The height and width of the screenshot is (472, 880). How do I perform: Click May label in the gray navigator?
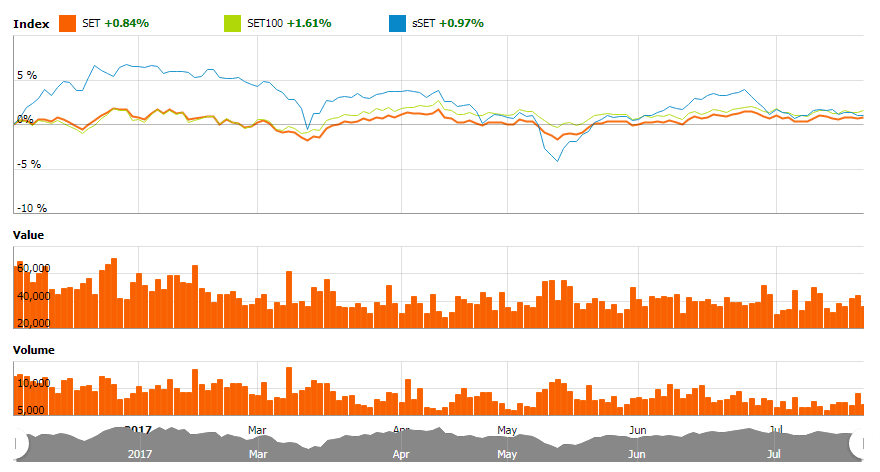coord(506,452)
